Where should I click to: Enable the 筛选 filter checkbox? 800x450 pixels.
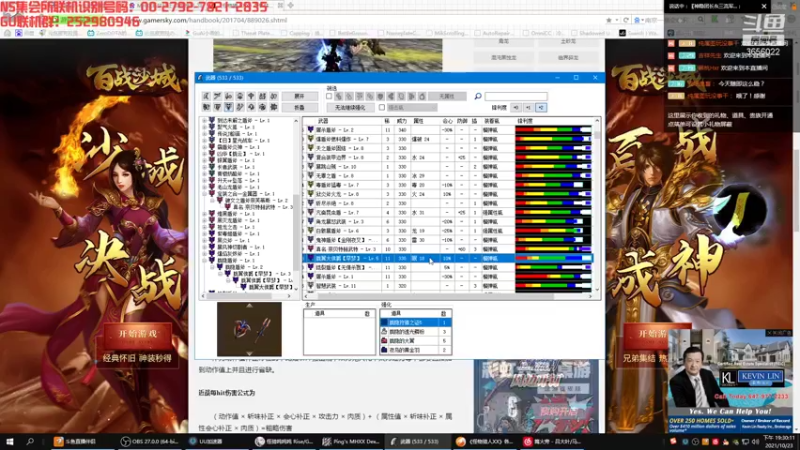coord(329,96)
